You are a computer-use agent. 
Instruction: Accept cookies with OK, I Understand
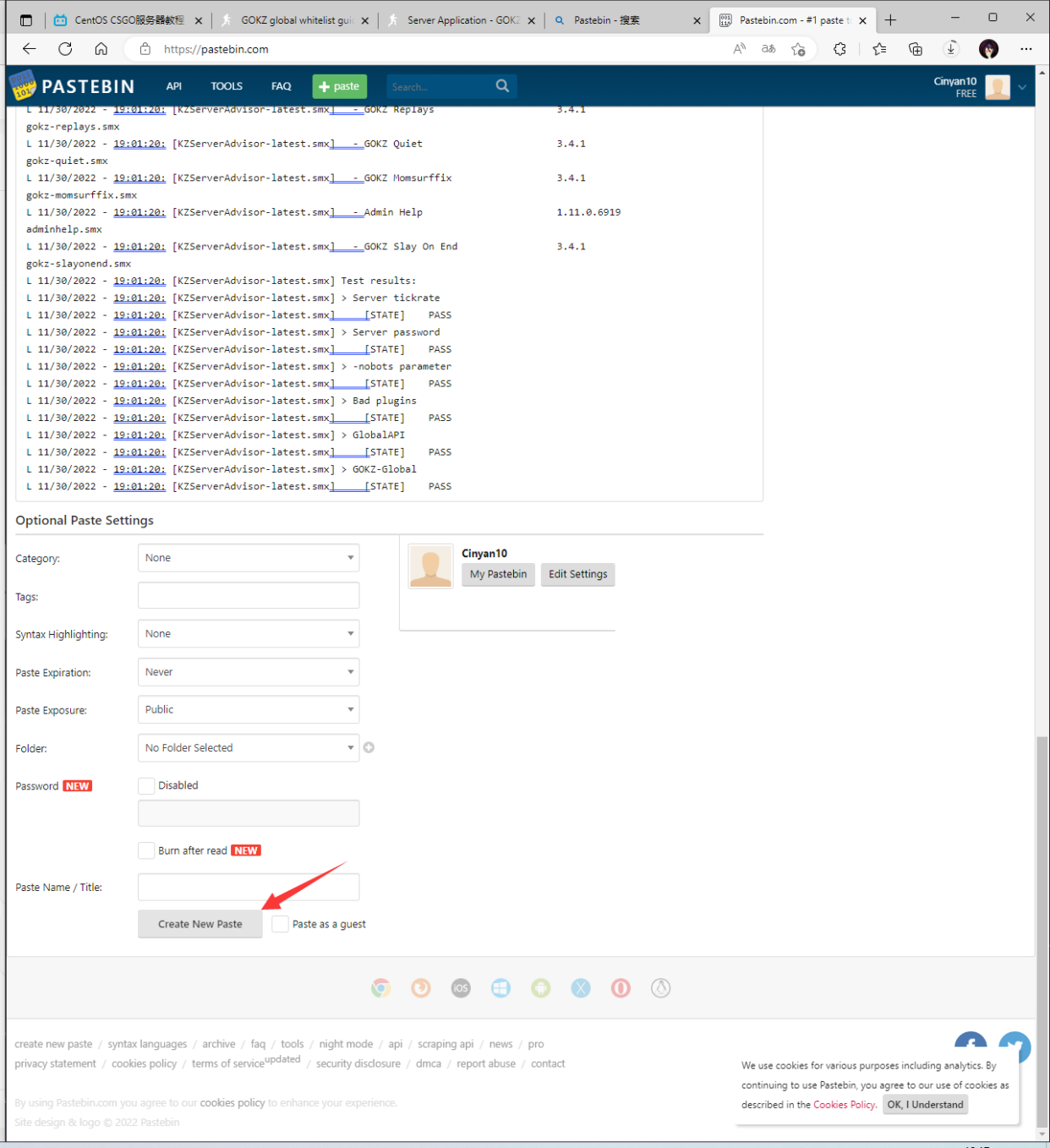coord(925,1105)
